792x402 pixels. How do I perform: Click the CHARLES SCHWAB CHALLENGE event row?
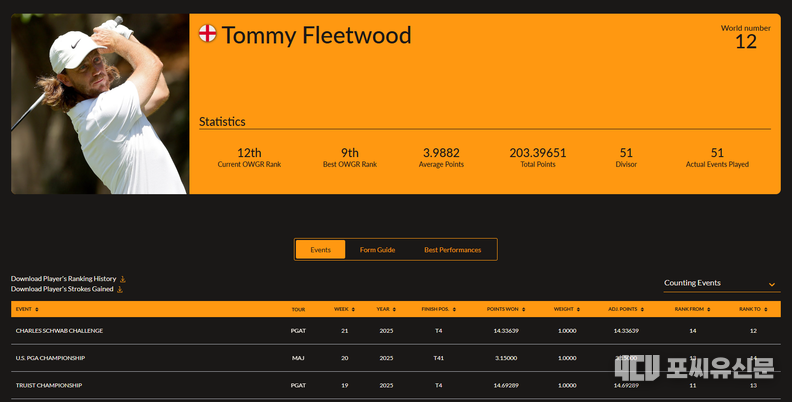pos(395,331)
